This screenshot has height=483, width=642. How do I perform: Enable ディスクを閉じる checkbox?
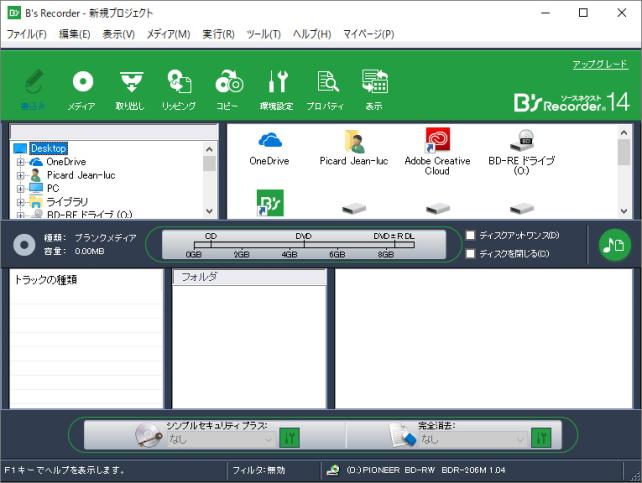pyautogui.click(x=470, y=254)
